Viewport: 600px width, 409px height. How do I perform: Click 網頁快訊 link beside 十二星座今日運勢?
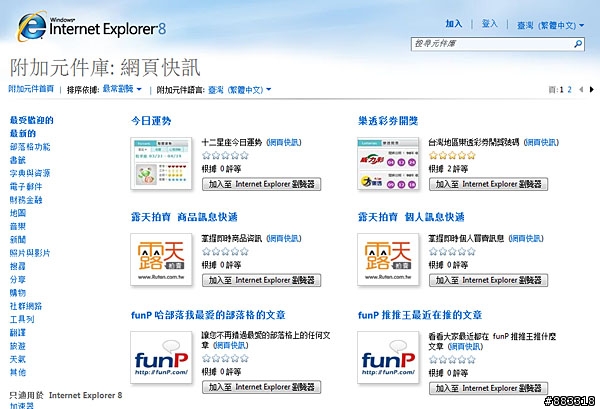pyautogui.click(x=284, y=142)
